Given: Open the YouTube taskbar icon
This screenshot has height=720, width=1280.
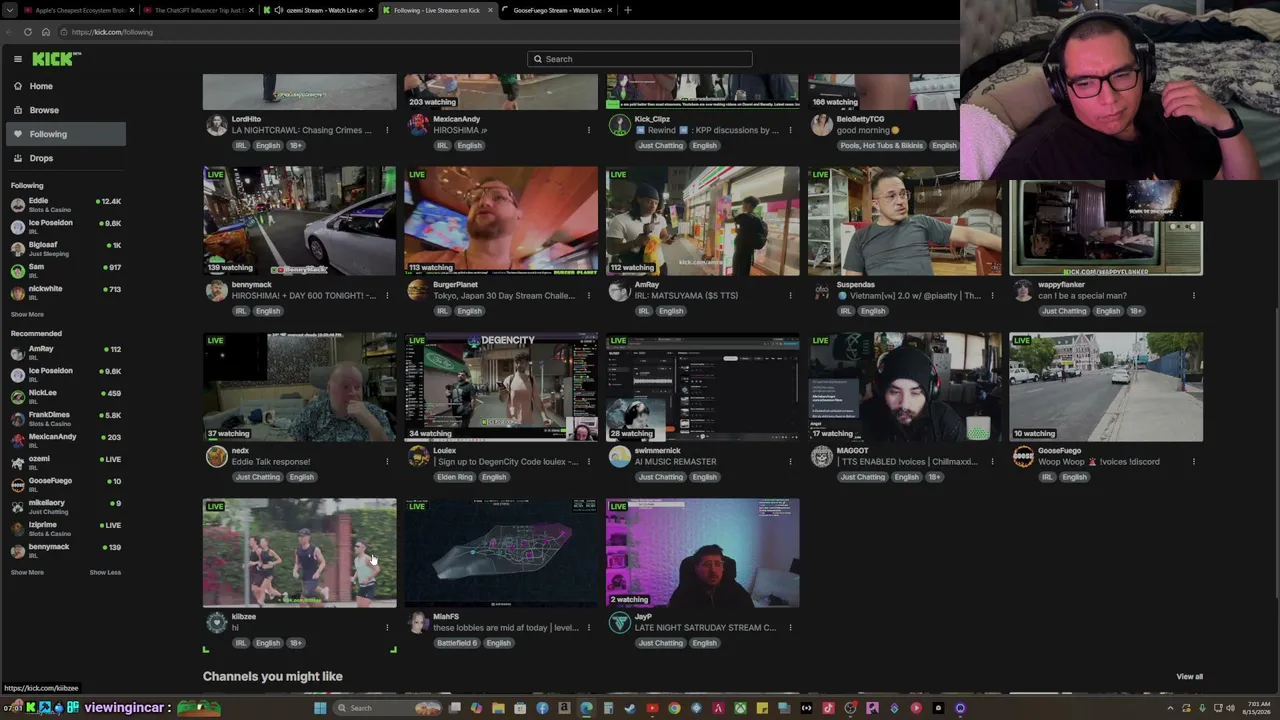Looking at the screenshot, I should pos(652,708).
